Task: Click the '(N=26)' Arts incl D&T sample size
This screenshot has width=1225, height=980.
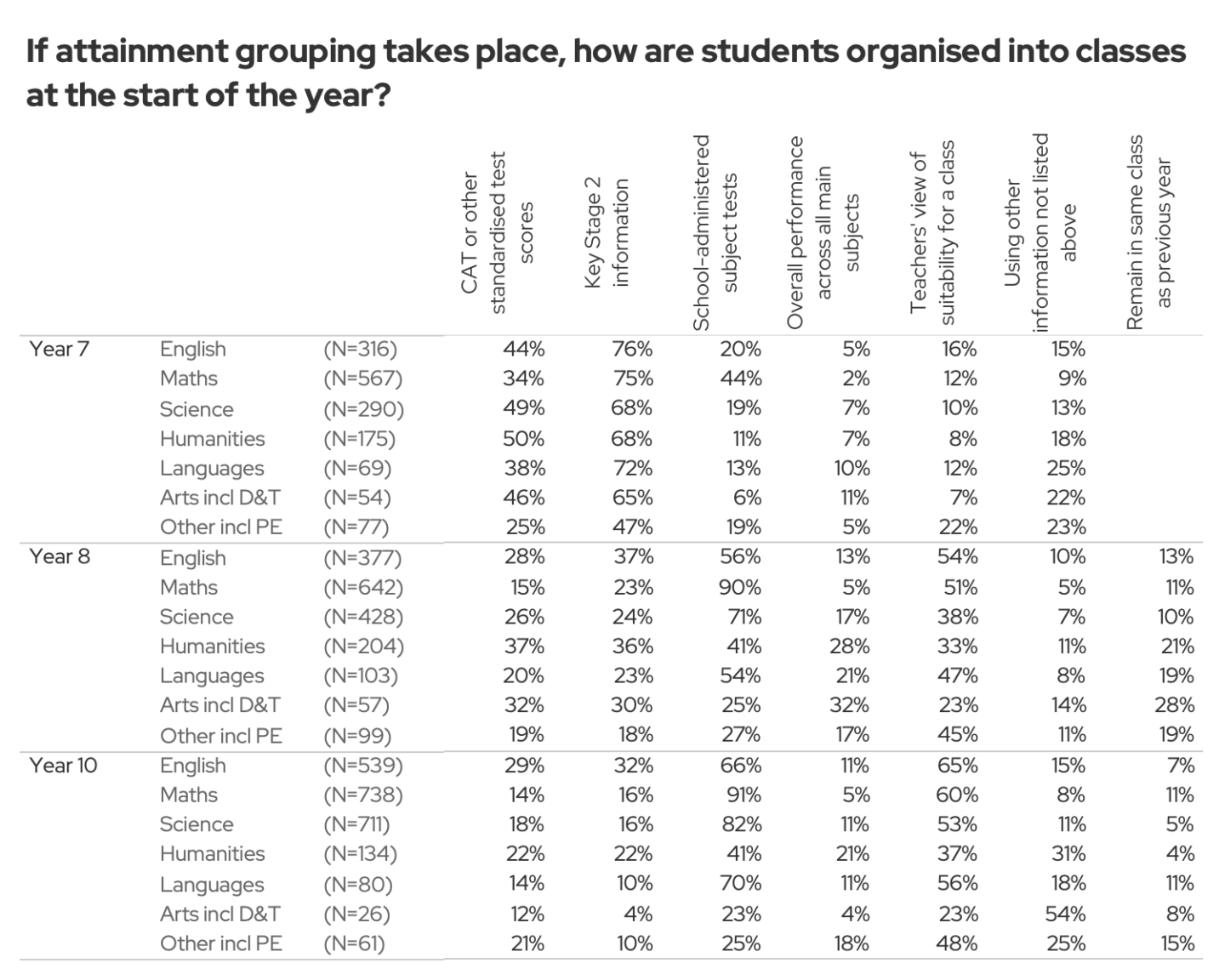Action: (356, 914)
